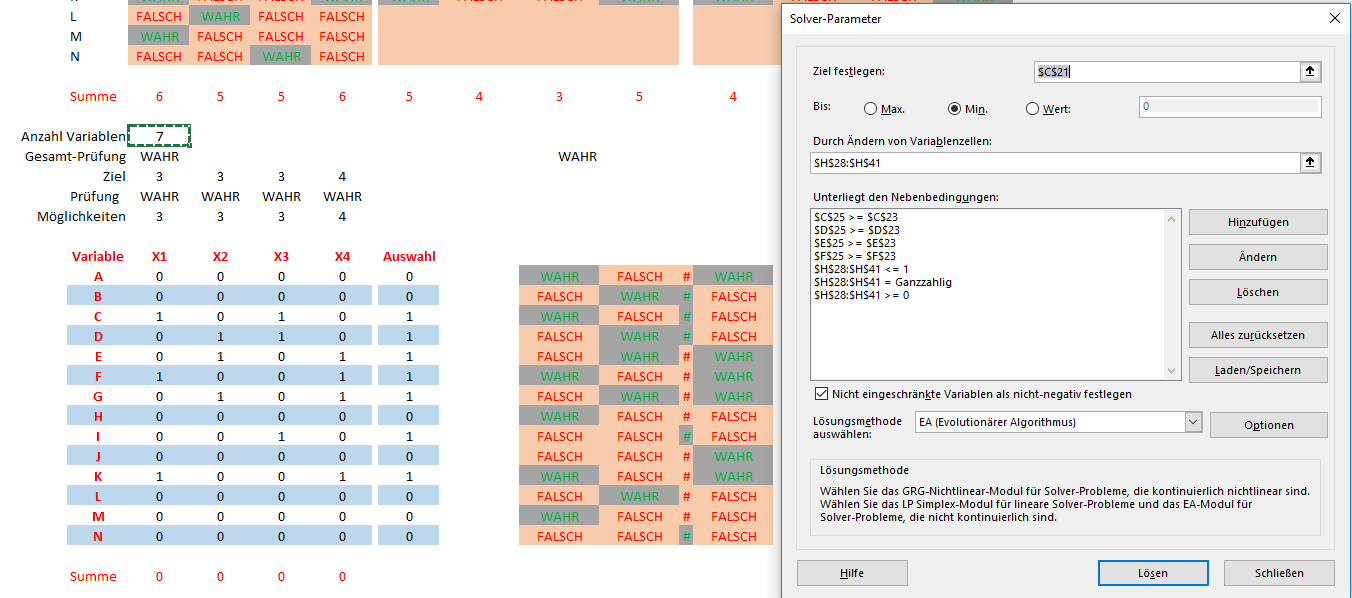Click Möglichkeiten label cell
This screenshot has height=598, width=1352.
82,216
